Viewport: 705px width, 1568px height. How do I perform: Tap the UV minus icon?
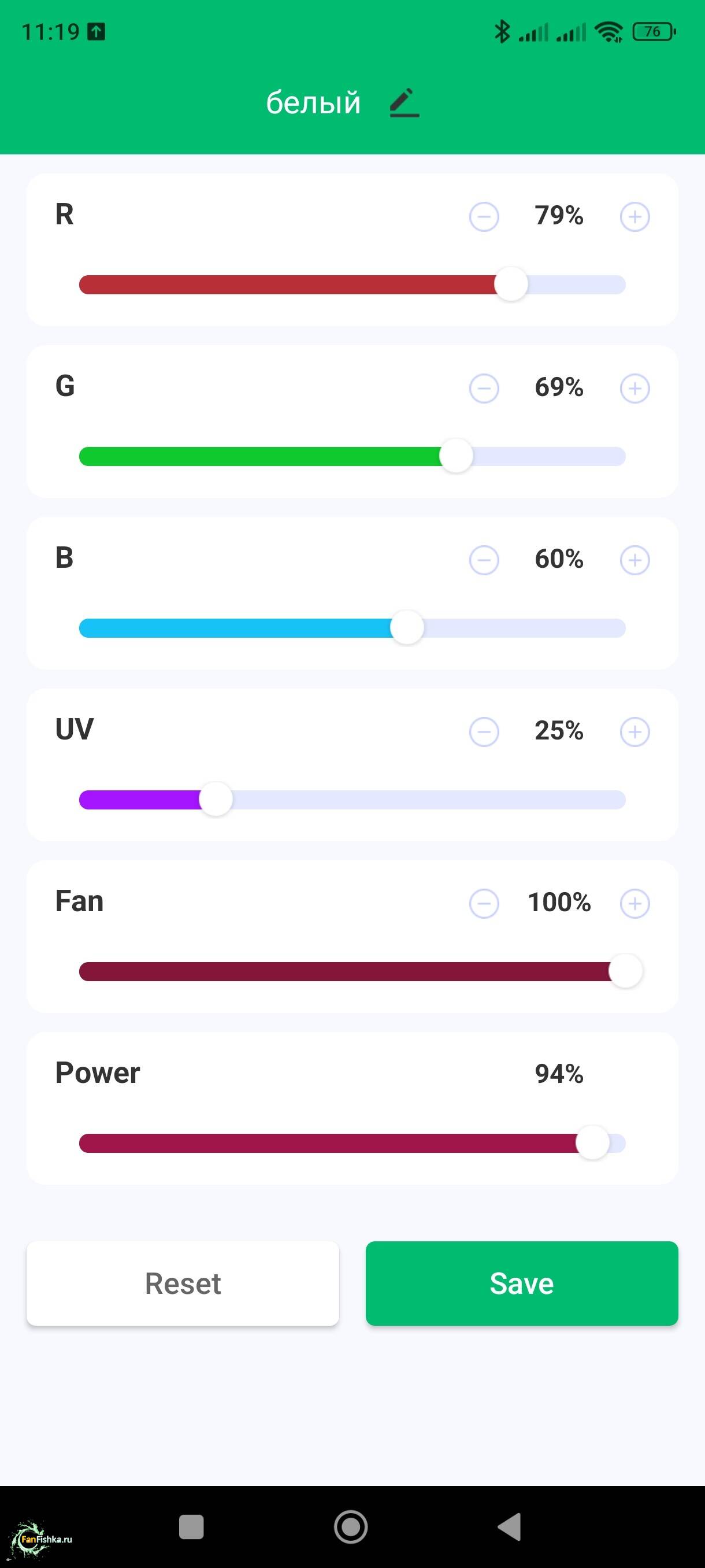tap(484, 731)
